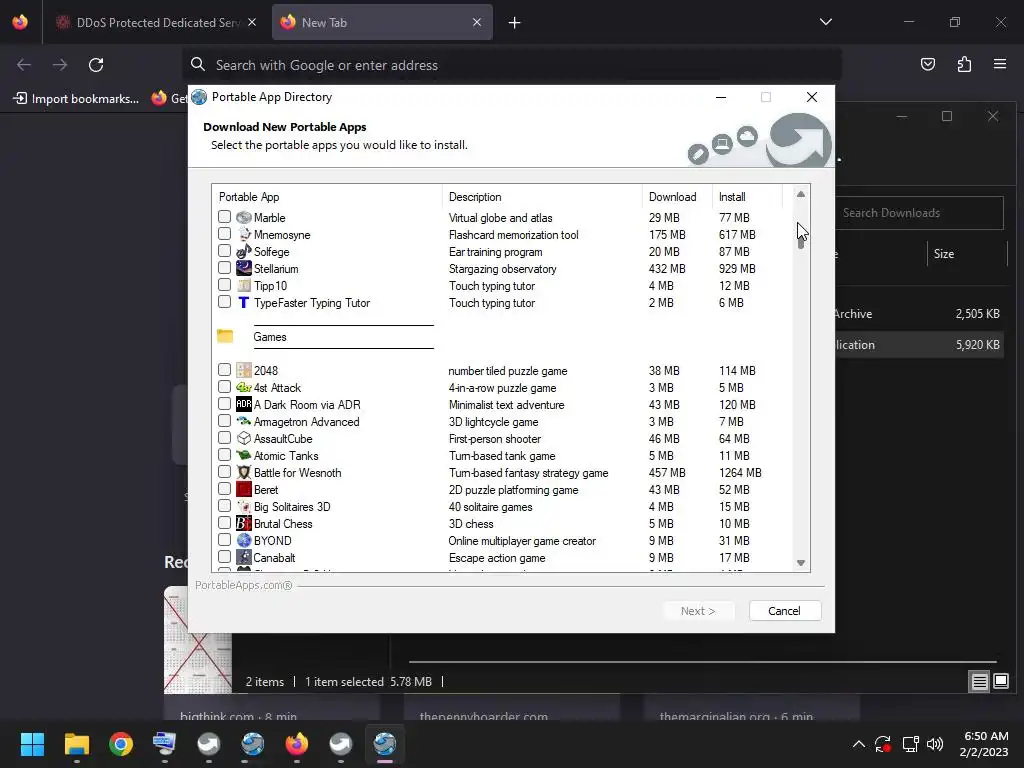Switch to DDoS Protected Dedicated Server tab

157,23
